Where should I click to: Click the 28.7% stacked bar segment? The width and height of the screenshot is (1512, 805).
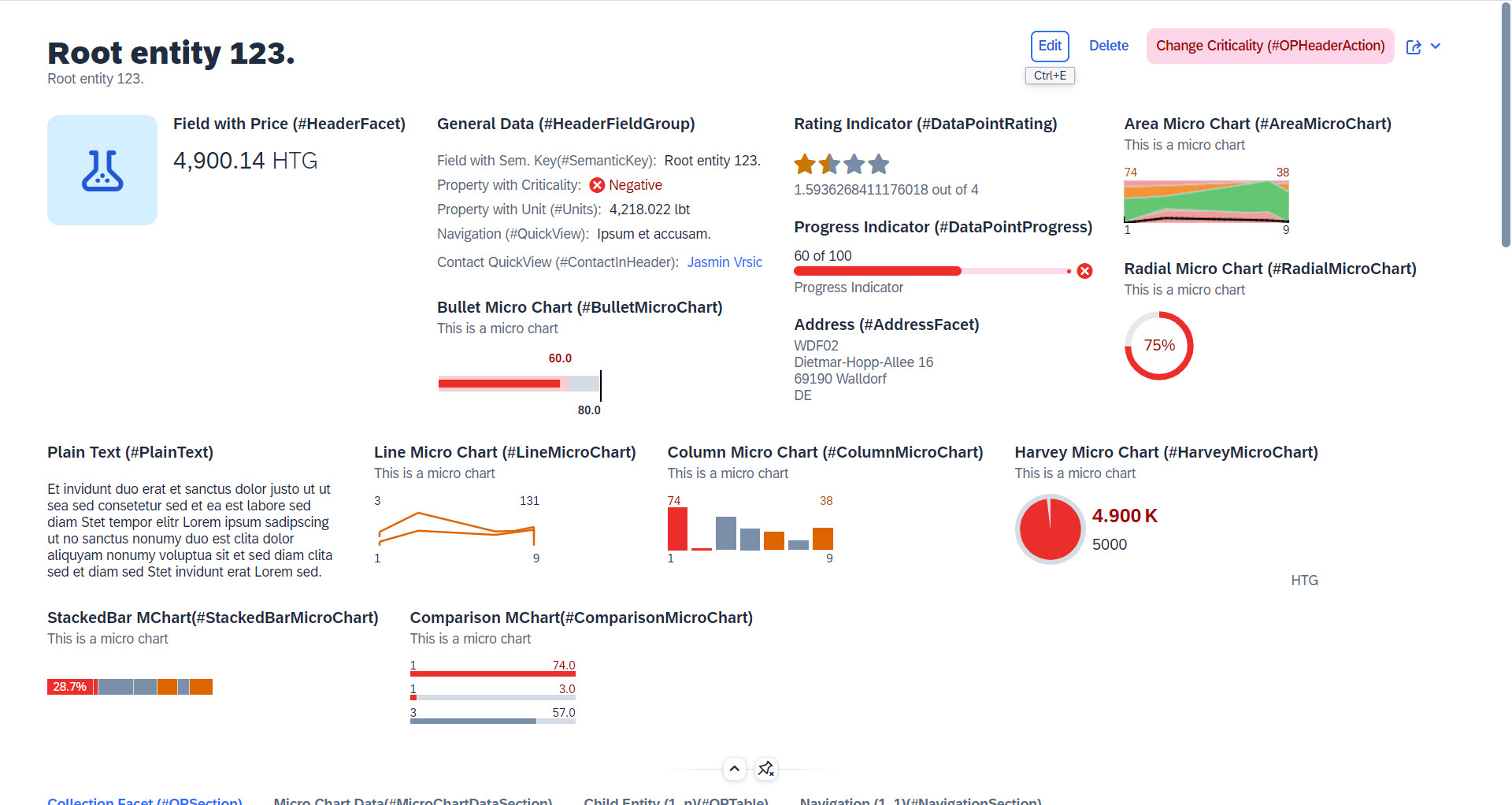70,687
